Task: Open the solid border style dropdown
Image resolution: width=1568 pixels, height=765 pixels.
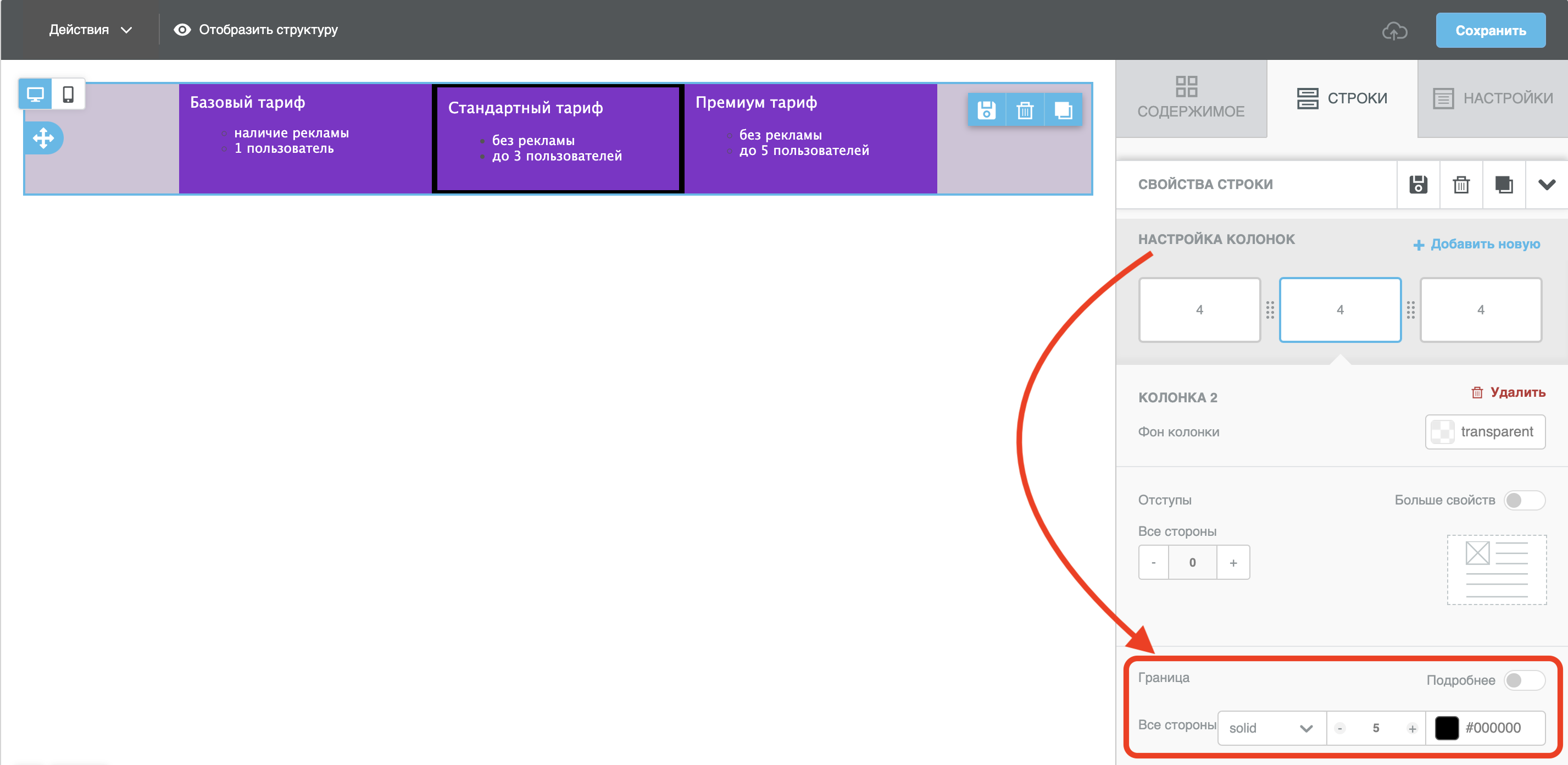Action: [x=1271, y=728]
